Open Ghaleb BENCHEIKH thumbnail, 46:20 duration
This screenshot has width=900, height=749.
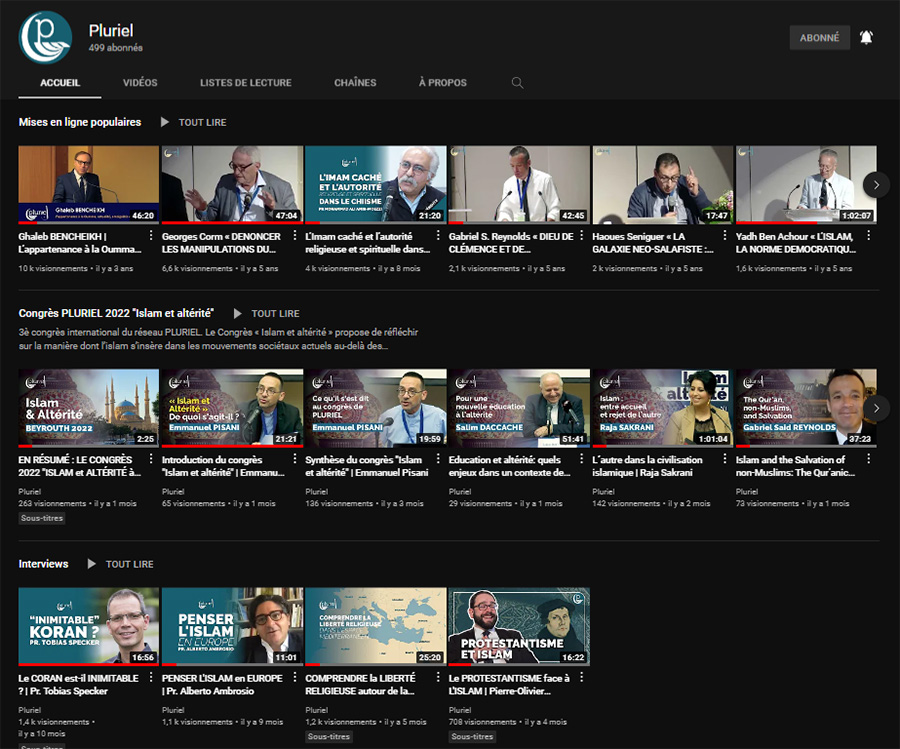coord(88,184)
